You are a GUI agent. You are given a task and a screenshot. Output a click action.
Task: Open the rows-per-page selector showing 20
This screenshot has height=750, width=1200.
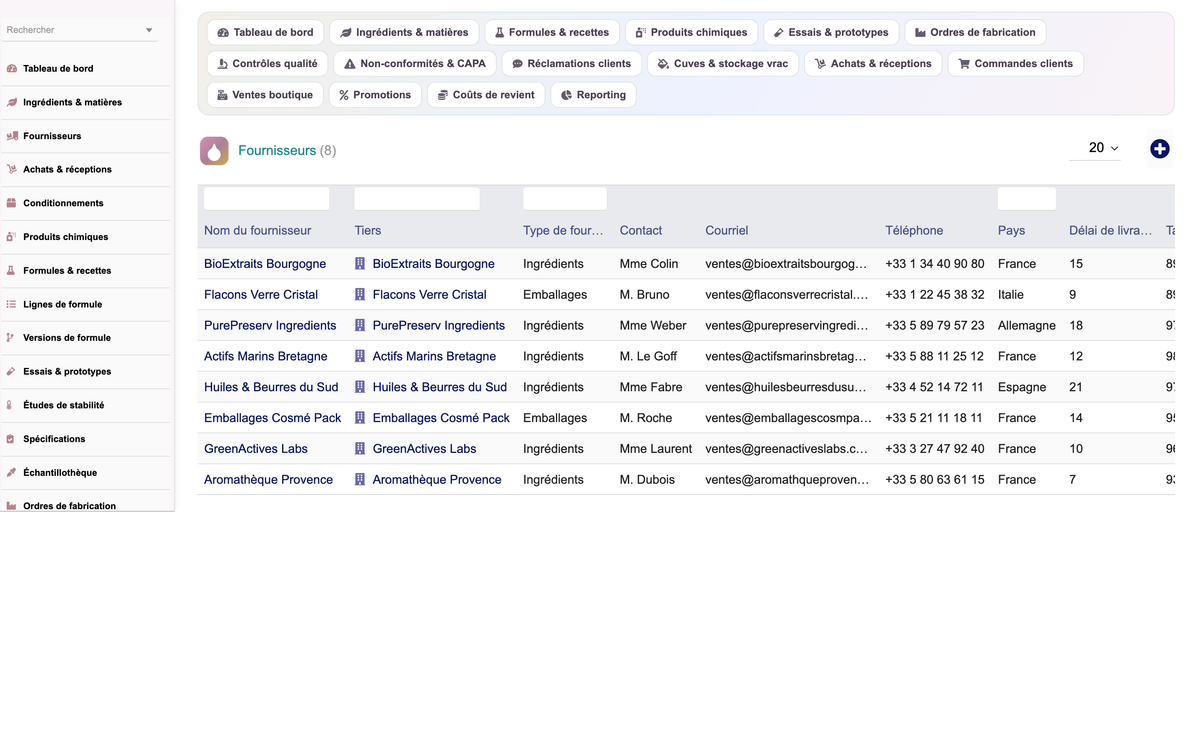pos(1096,148)
